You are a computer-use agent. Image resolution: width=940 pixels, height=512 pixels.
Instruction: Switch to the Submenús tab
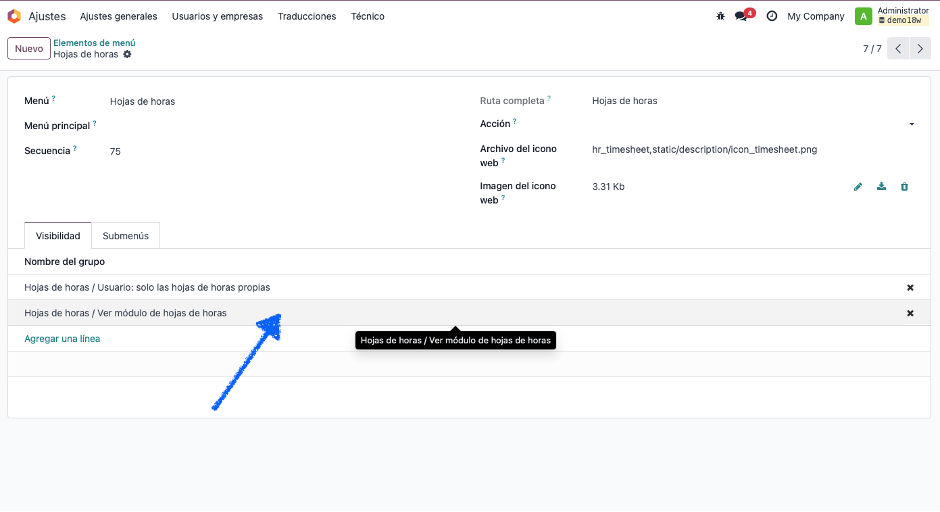click(125, 236)
